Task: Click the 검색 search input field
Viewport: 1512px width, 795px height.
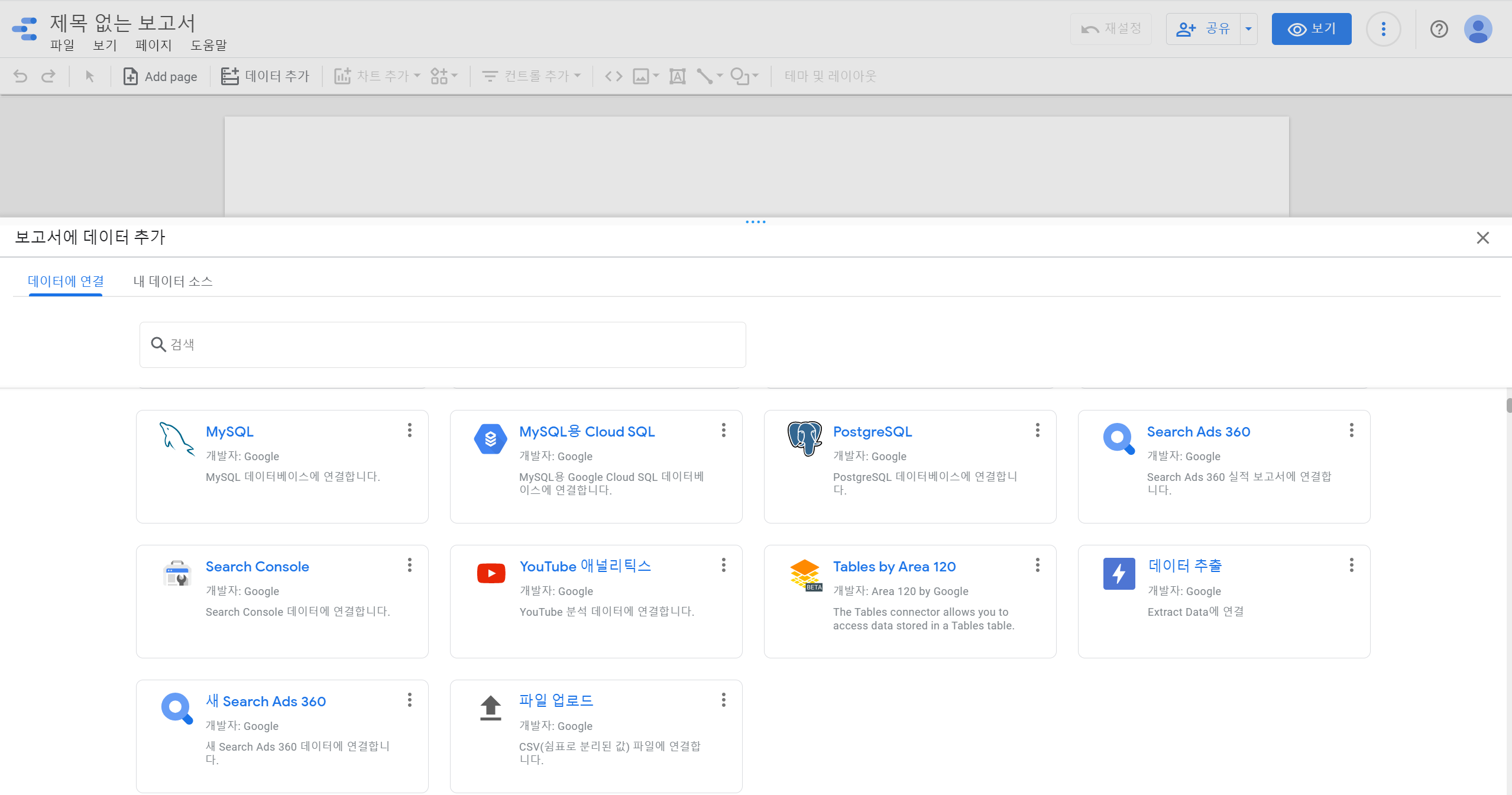Action: click(x=442, y=345)
